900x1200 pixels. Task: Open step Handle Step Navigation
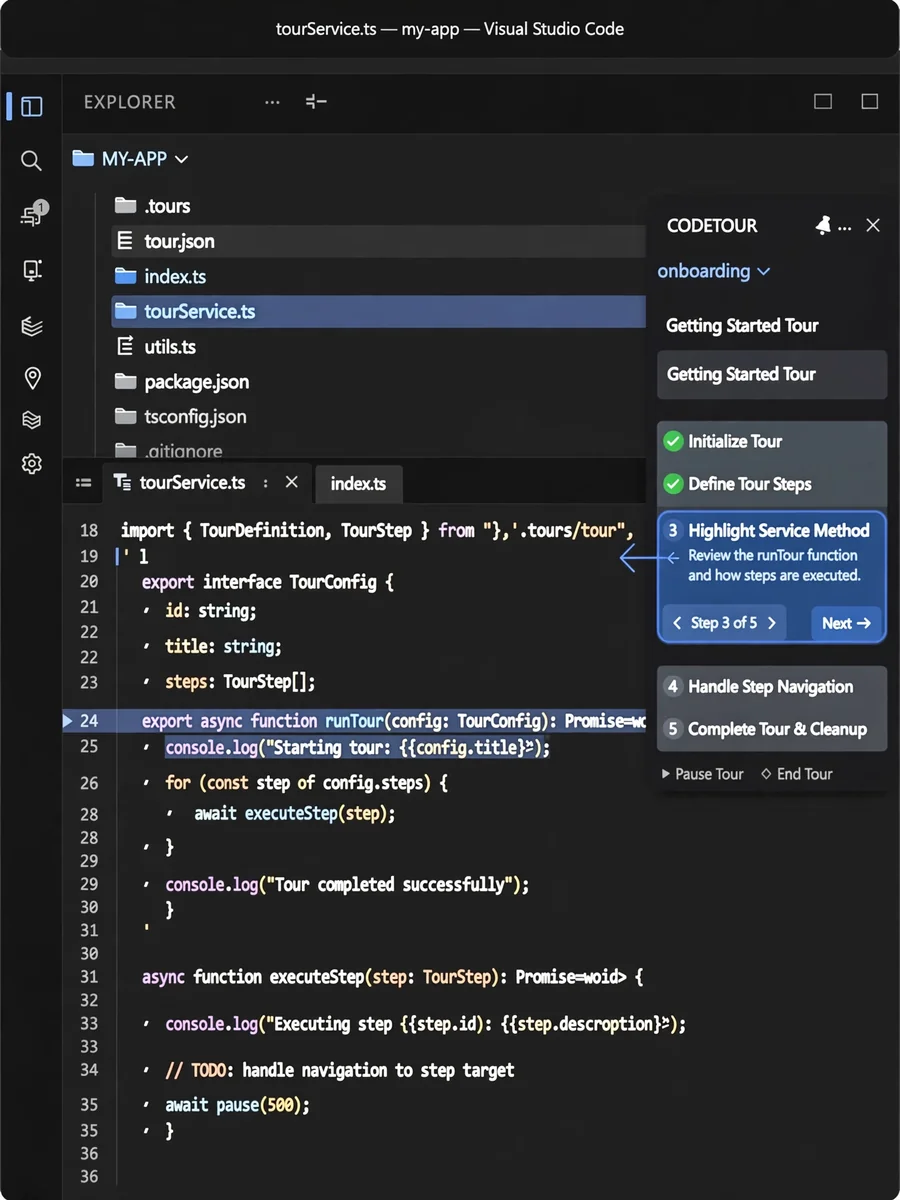(x=772, y=687)
